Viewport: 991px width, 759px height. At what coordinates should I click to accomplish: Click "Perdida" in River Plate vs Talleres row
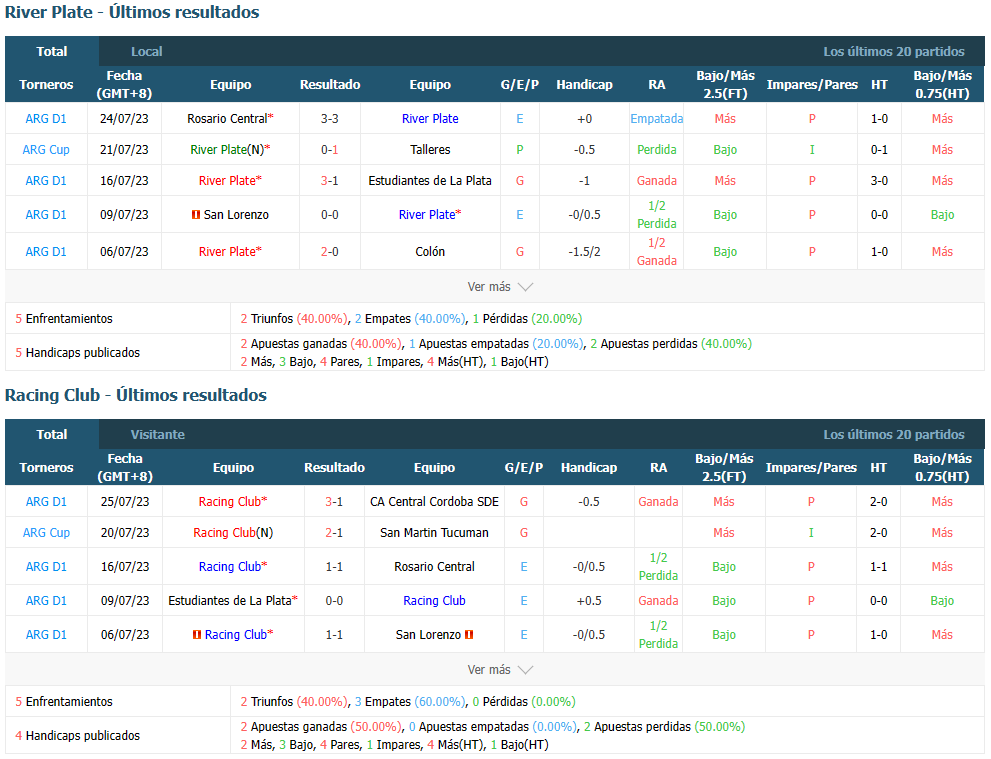pos(657,150)
